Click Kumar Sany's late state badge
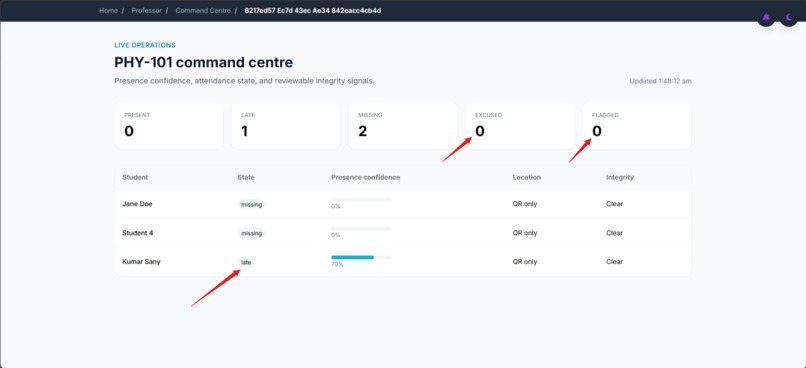 pos(246,262)
